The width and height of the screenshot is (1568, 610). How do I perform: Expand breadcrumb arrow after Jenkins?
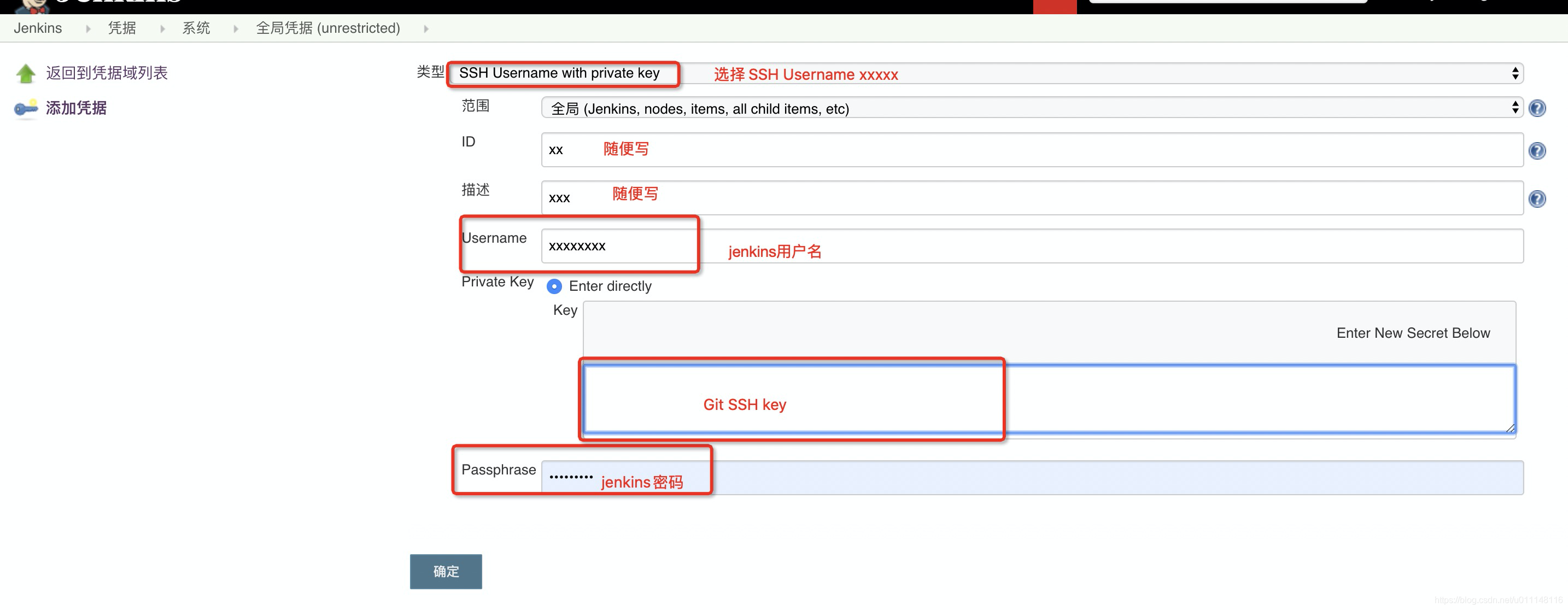tap(88, 28)
